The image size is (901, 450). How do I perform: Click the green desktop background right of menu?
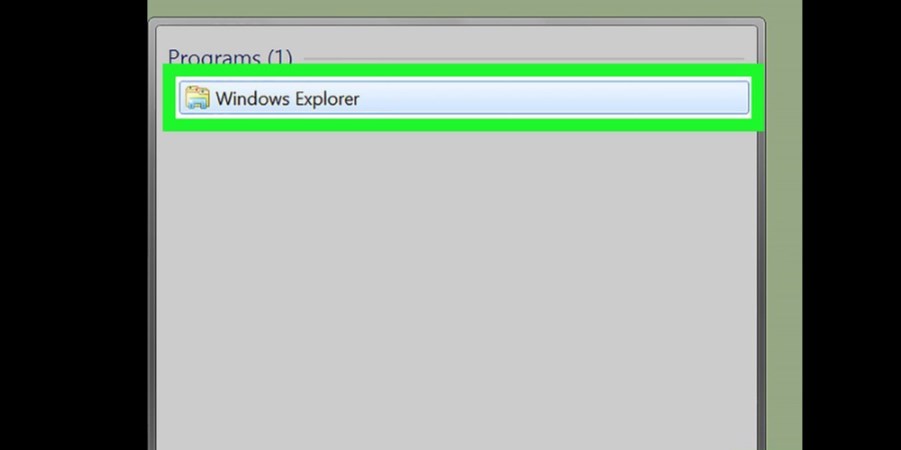coord(784,230)
